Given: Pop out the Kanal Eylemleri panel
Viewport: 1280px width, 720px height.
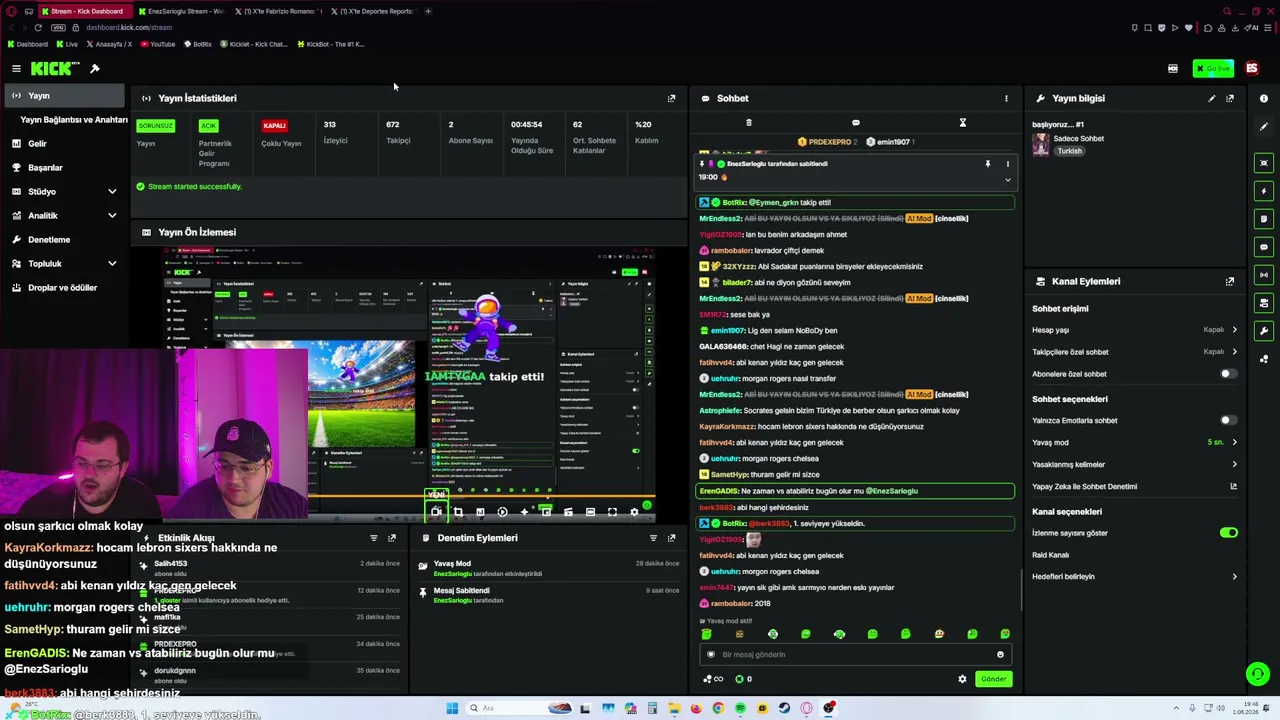Looking at the screenshot, I should 1230,281.
